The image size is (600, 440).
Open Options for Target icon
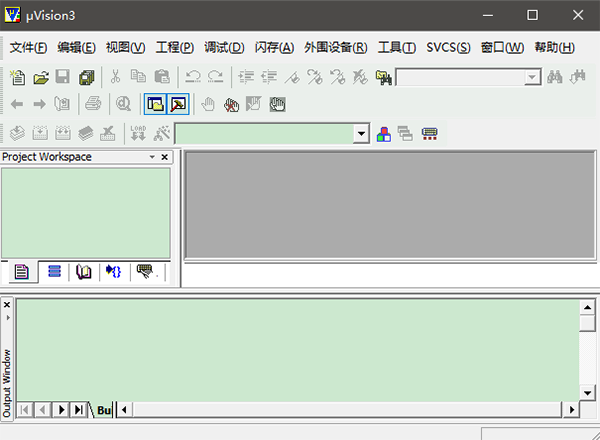[161, 134]
